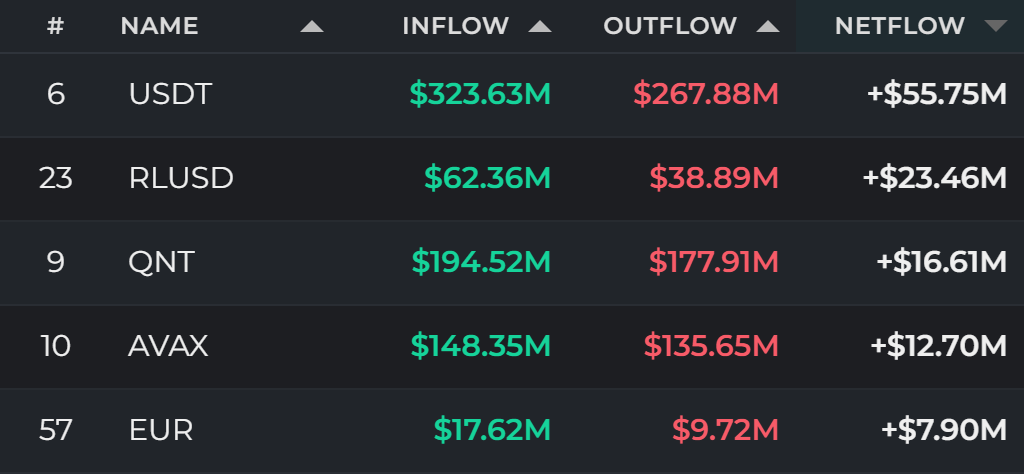Open the RLUSD token row
Viewport: 1024px width, 474px height.
pyautogui.click(x=512, y=178)
